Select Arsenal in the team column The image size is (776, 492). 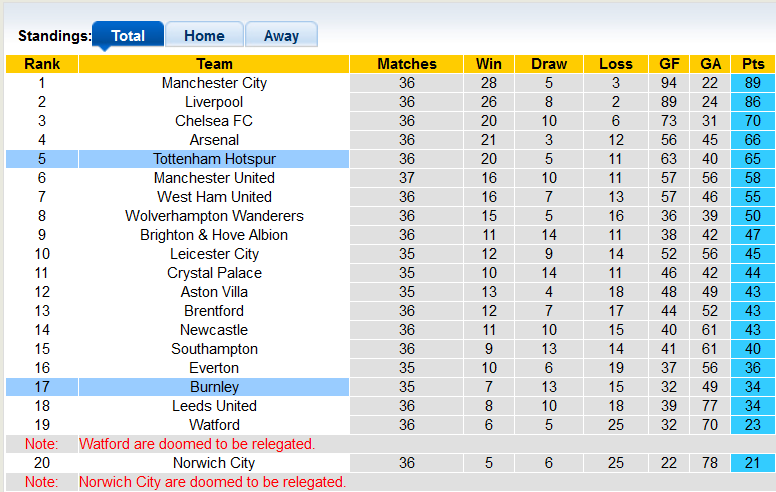pyautogui.click(x=214, y=140)
